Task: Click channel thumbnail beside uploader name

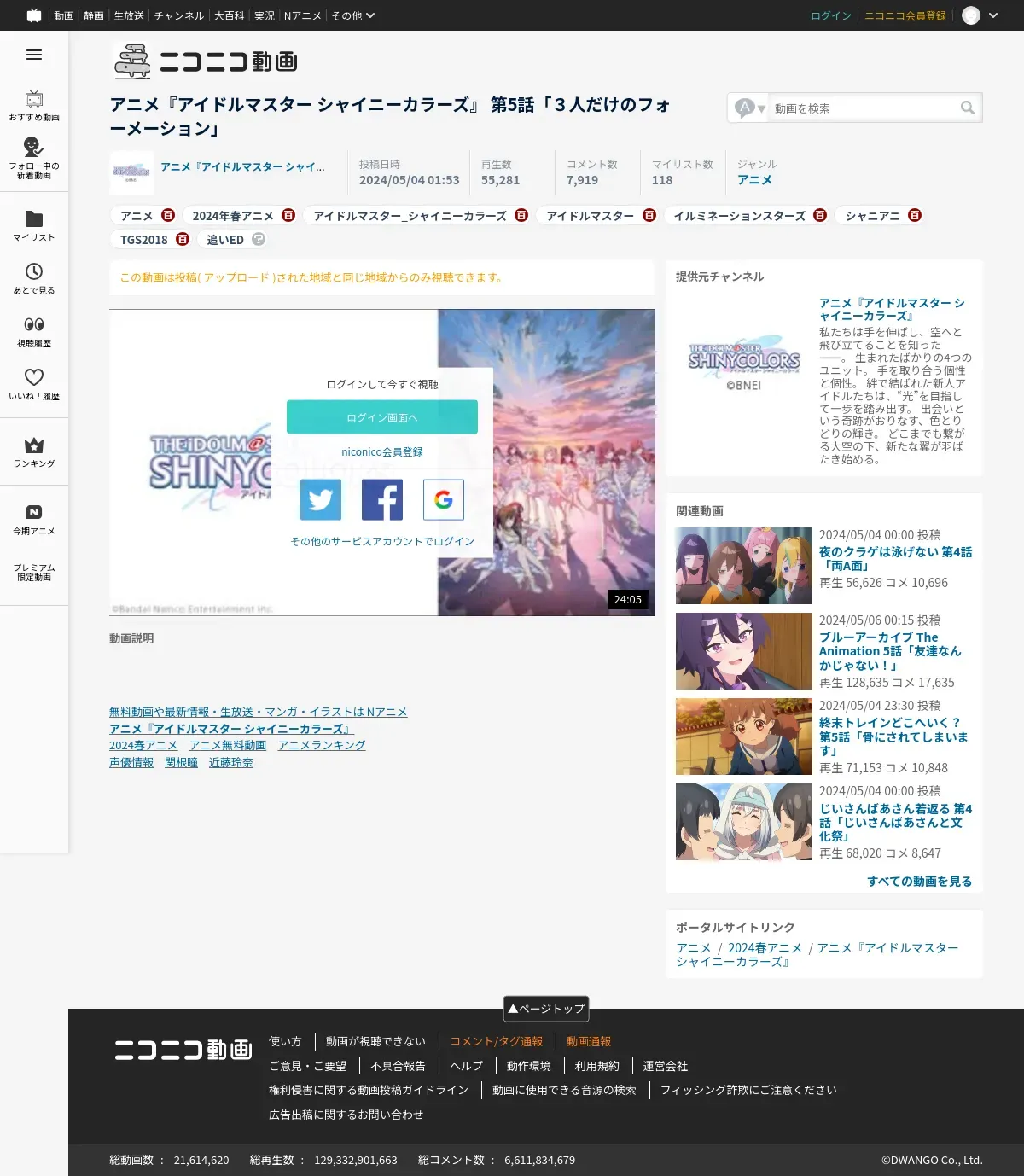Action: point(131,172)
